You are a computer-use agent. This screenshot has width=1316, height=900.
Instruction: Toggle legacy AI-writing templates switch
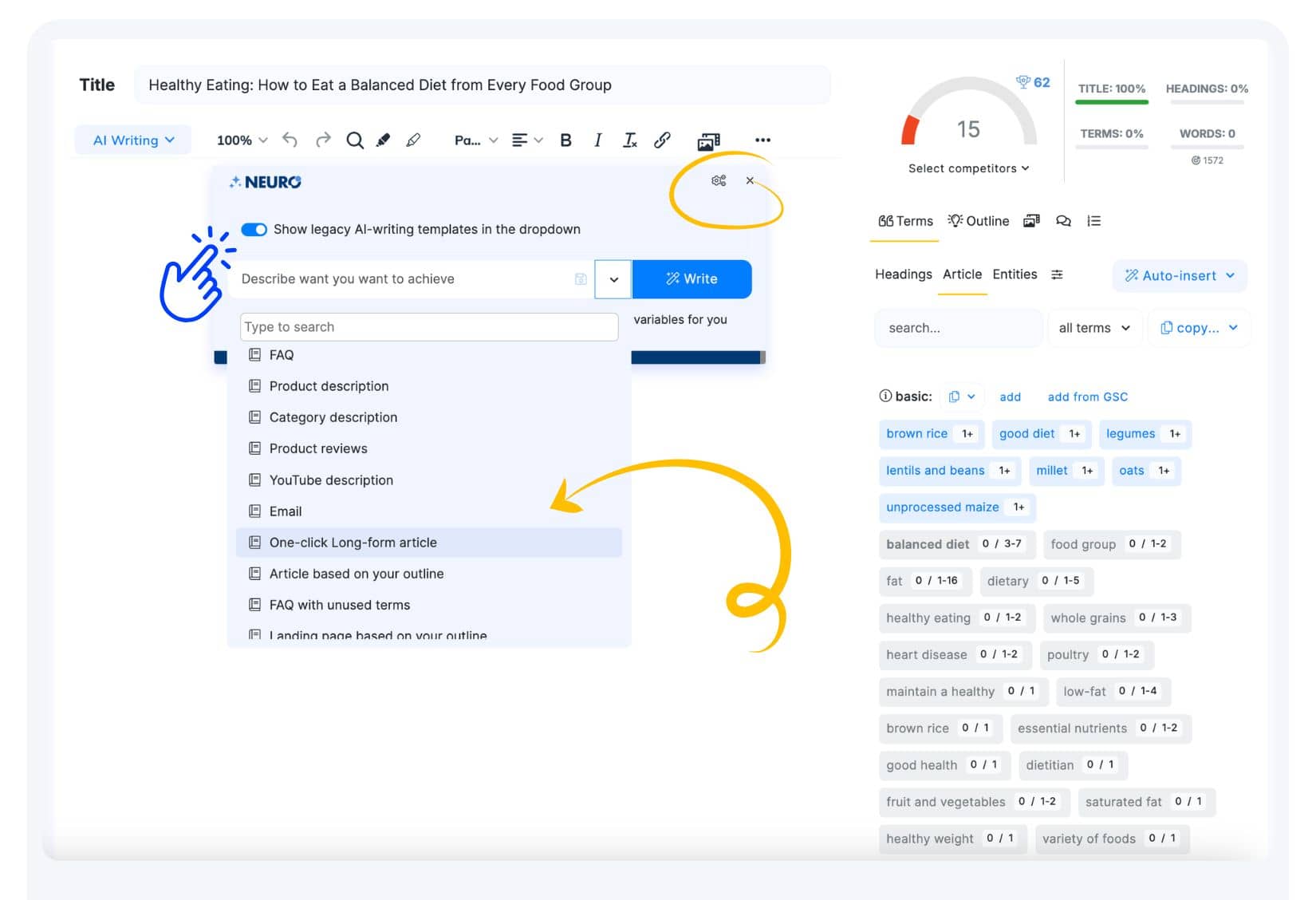(254, 230)
